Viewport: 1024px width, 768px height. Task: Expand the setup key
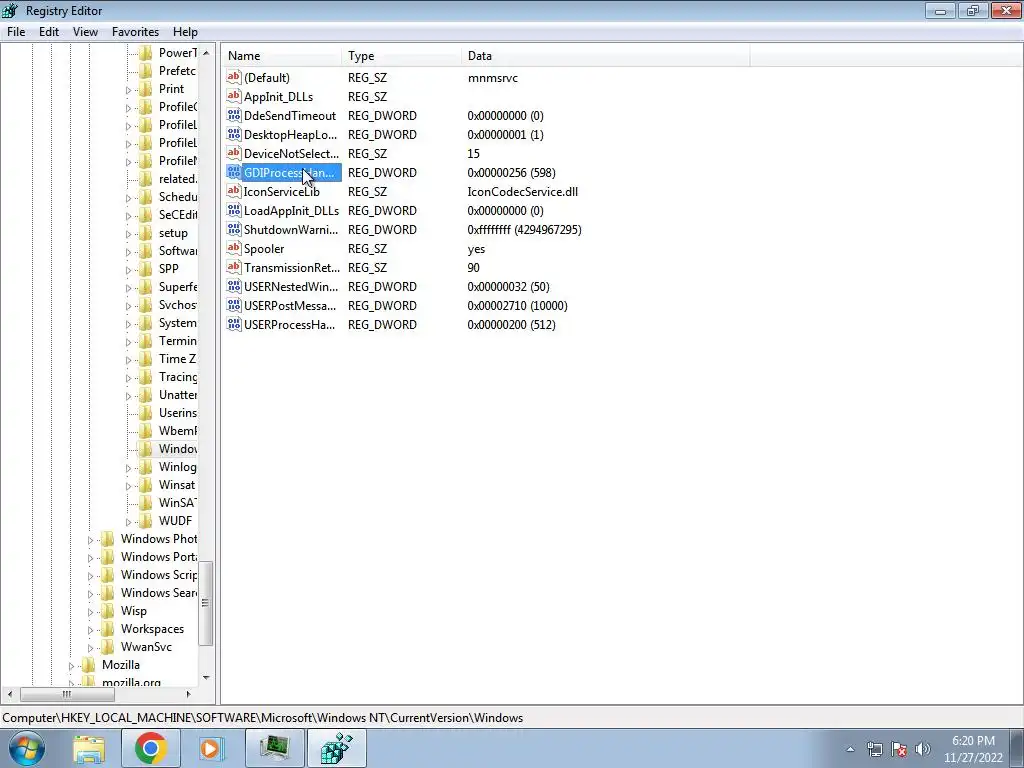pyautogui.click(x=129, y=233)
